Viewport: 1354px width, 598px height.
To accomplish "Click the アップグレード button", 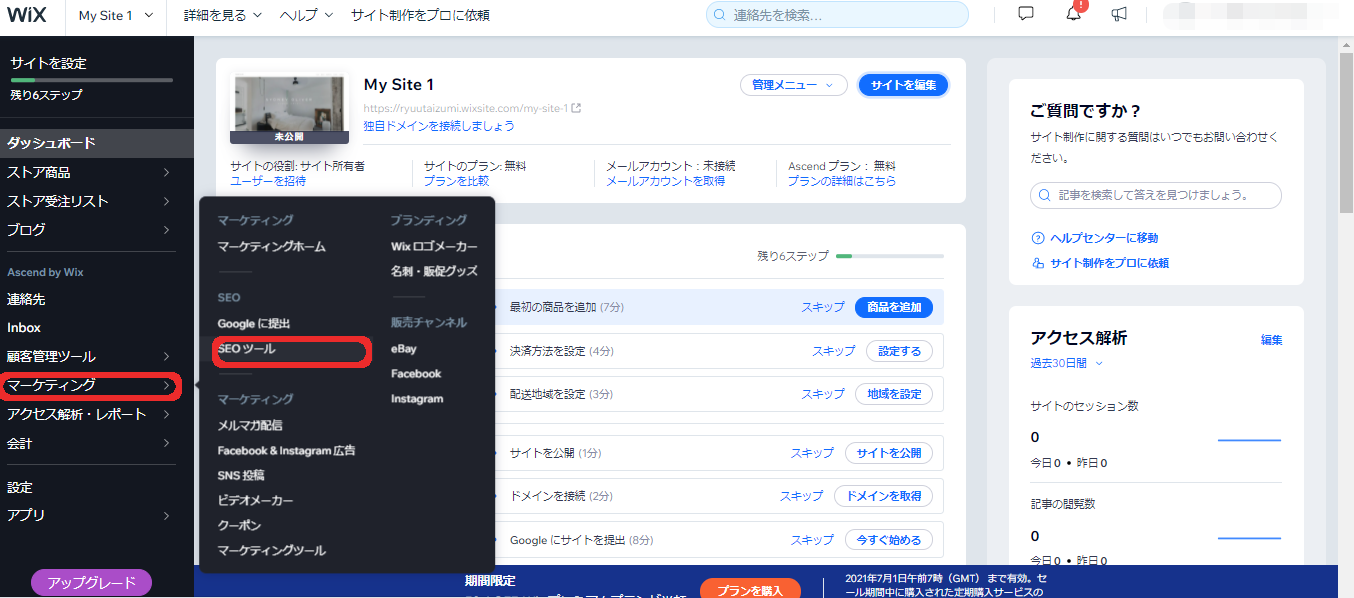I will [91, 582].
